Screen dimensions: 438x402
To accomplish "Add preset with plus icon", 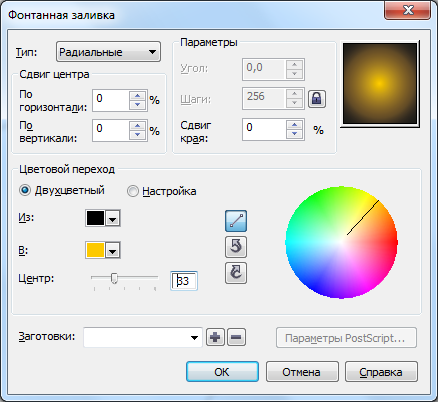I will pos(215,337).
